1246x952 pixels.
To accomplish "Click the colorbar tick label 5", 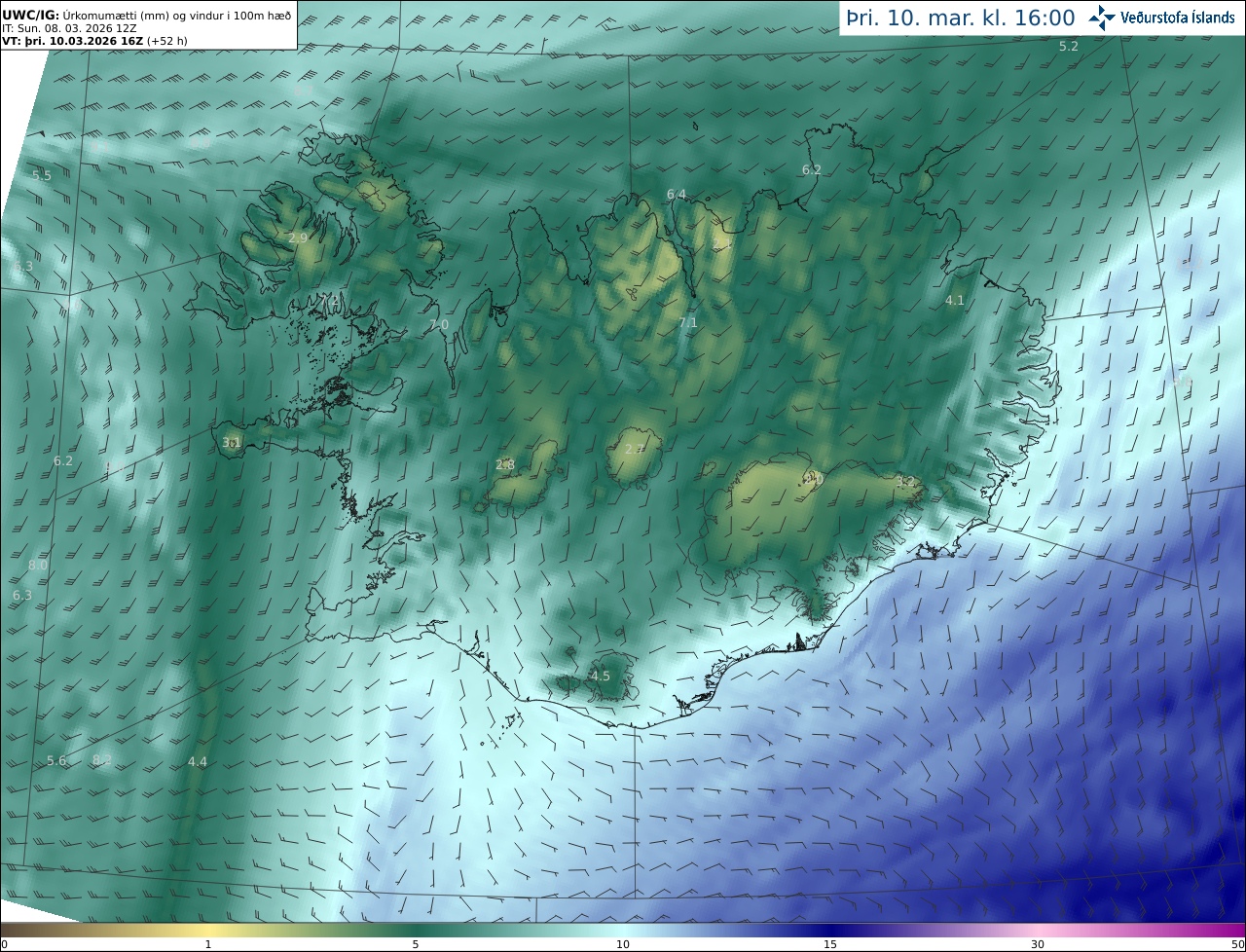I will pos(416,944).
